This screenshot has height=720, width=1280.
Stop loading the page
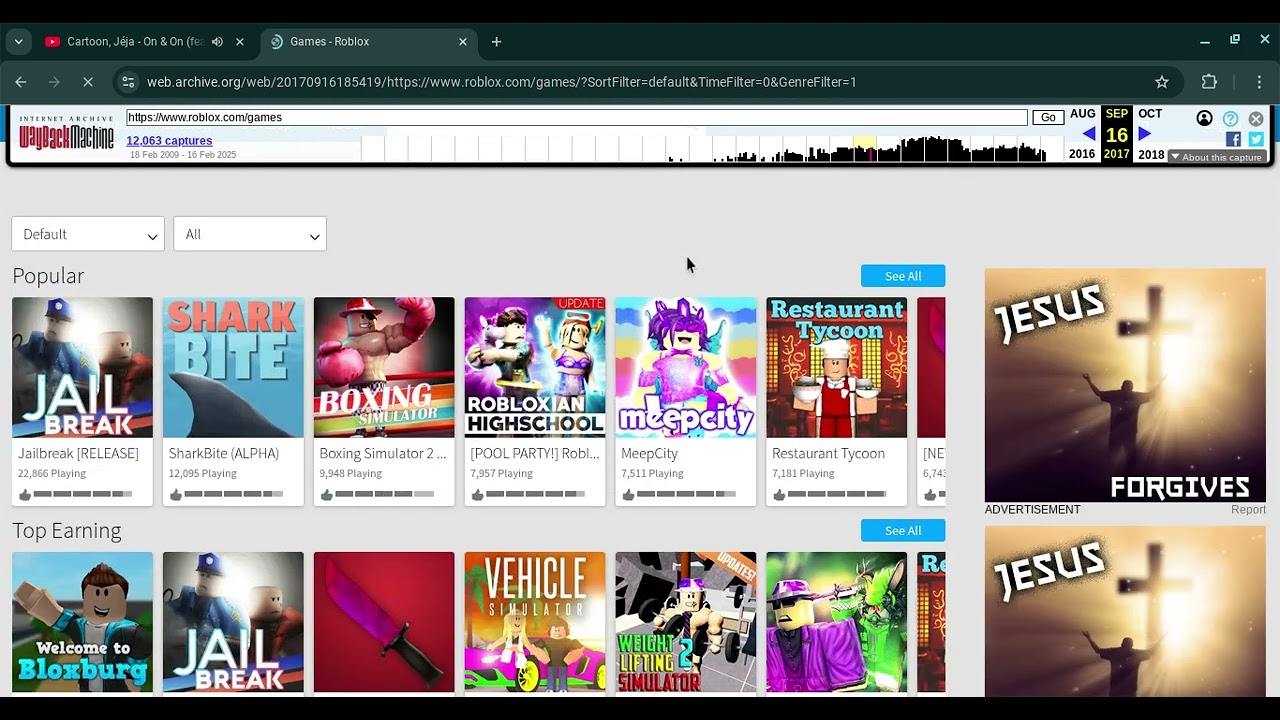click(87, 82)
